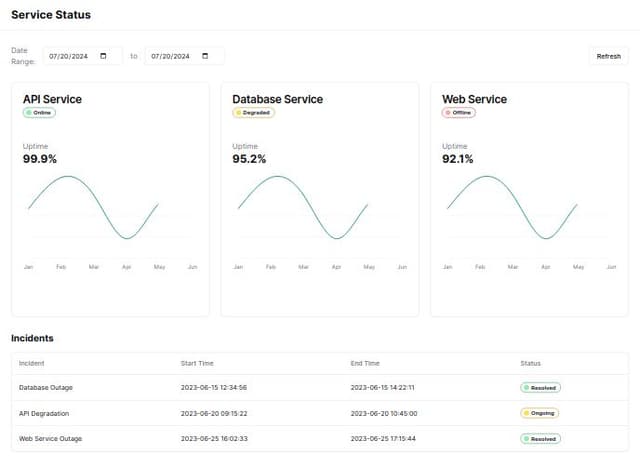Image resolution: width=640 pixels, height=467 pixels.
Task: Click the start date input field
Action: tap(70, 56)
